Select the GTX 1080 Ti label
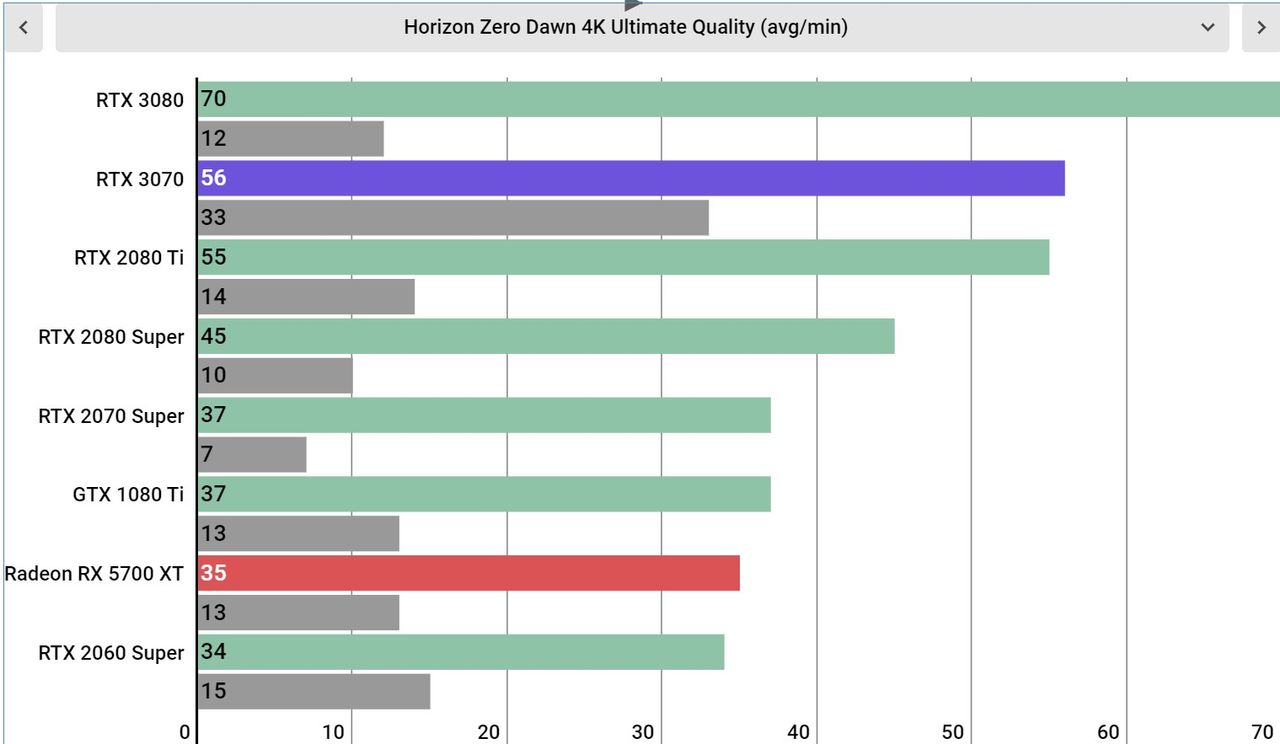This screenshot has width=1280, height=744. (x=128, y=494)
